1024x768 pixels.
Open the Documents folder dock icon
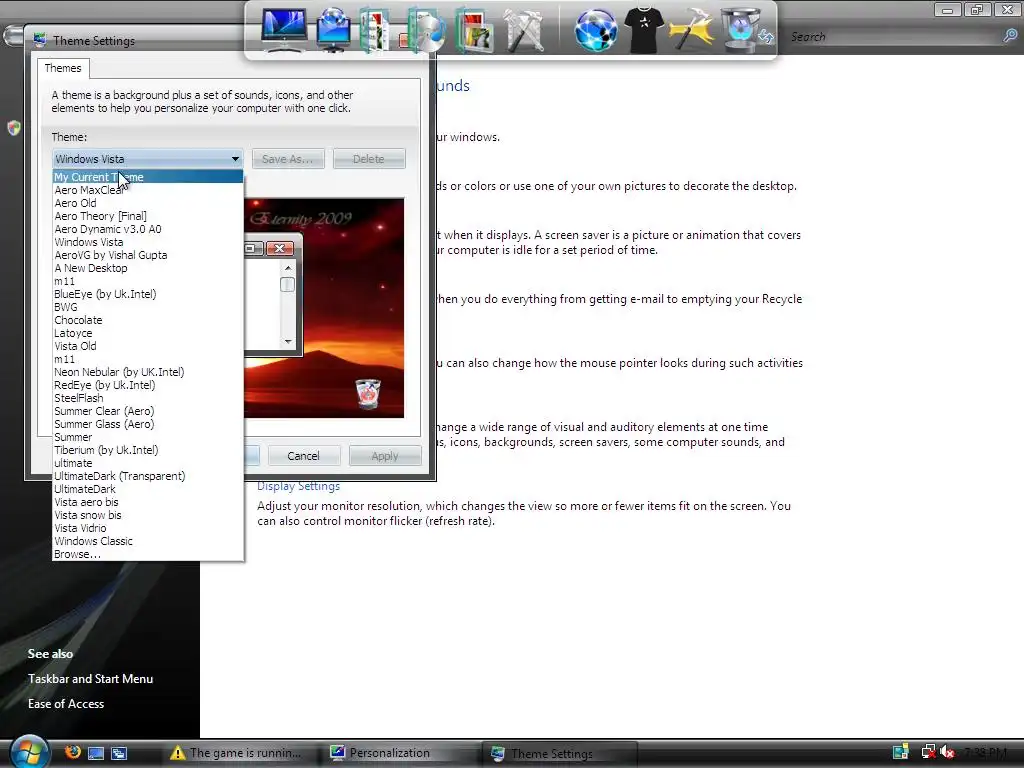click(x=377, y=30)
